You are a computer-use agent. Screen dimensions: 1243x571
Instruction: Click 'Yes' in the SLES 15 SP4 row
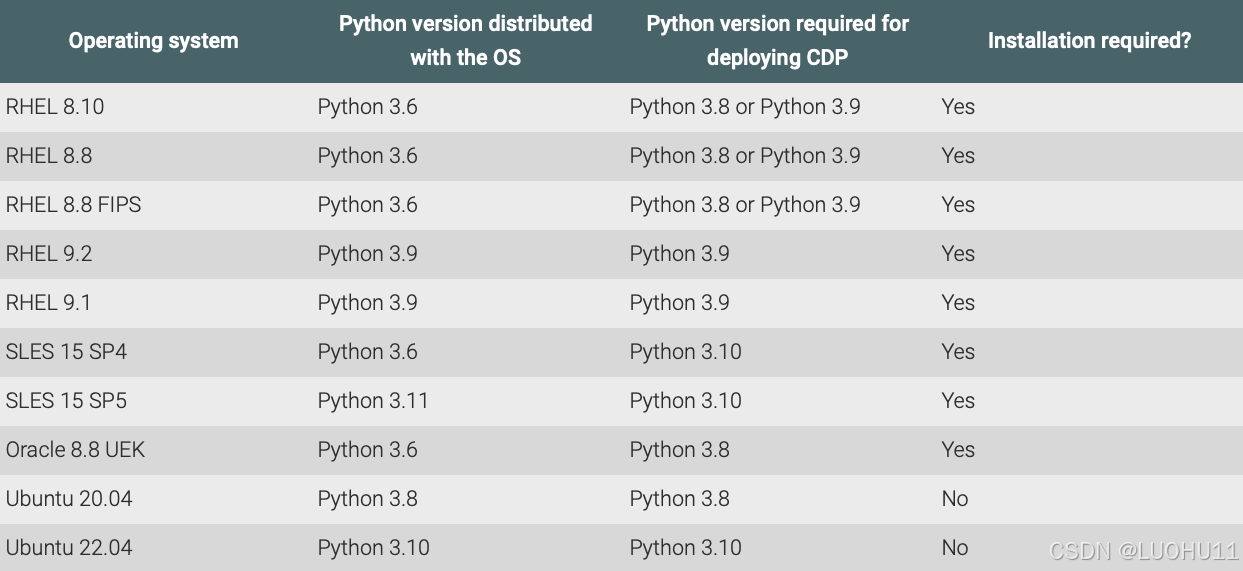958,352
